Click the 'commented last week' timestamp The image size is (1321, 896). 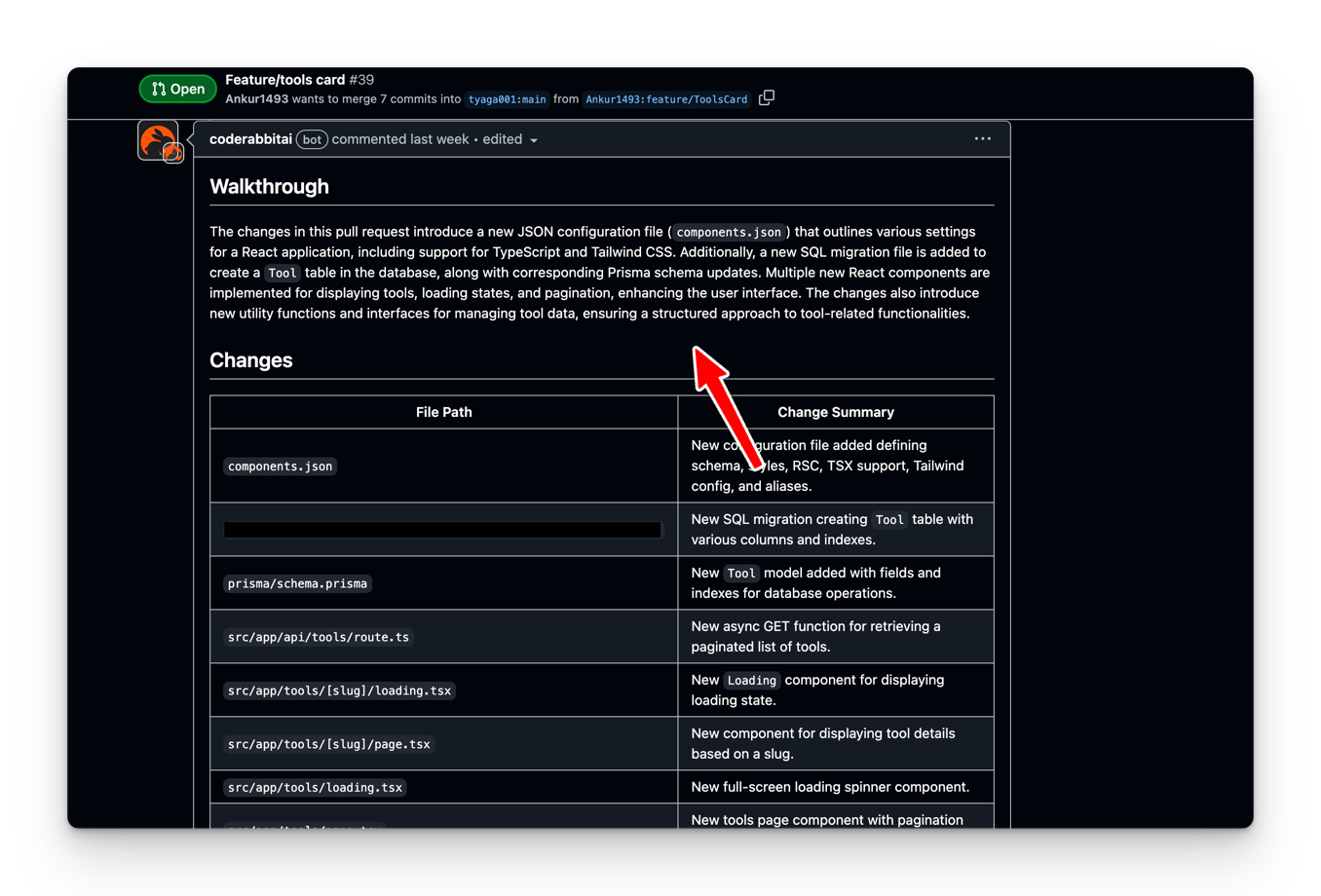click(x=399, y=139)
